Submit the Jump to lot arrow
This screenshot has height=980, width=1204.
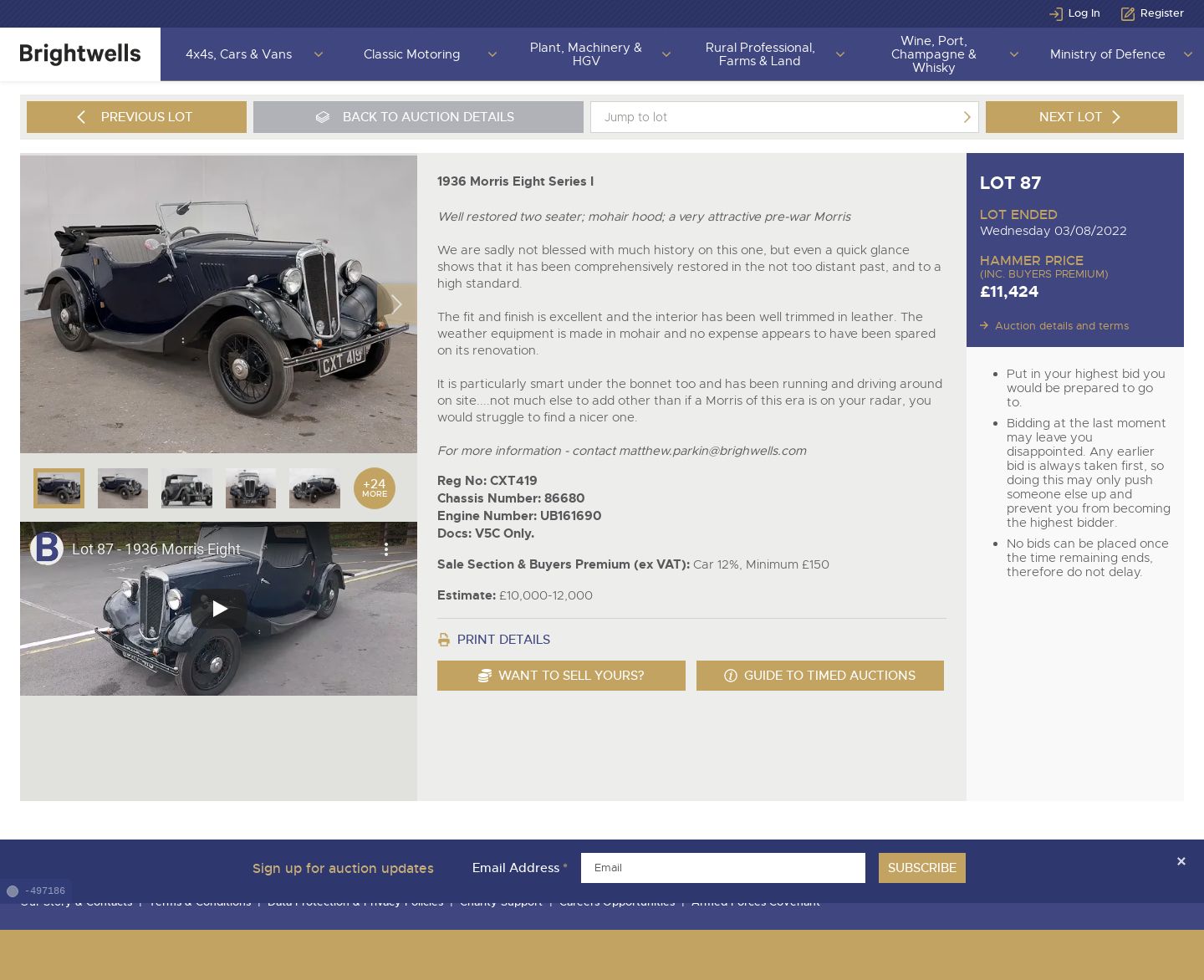(967, 117)
